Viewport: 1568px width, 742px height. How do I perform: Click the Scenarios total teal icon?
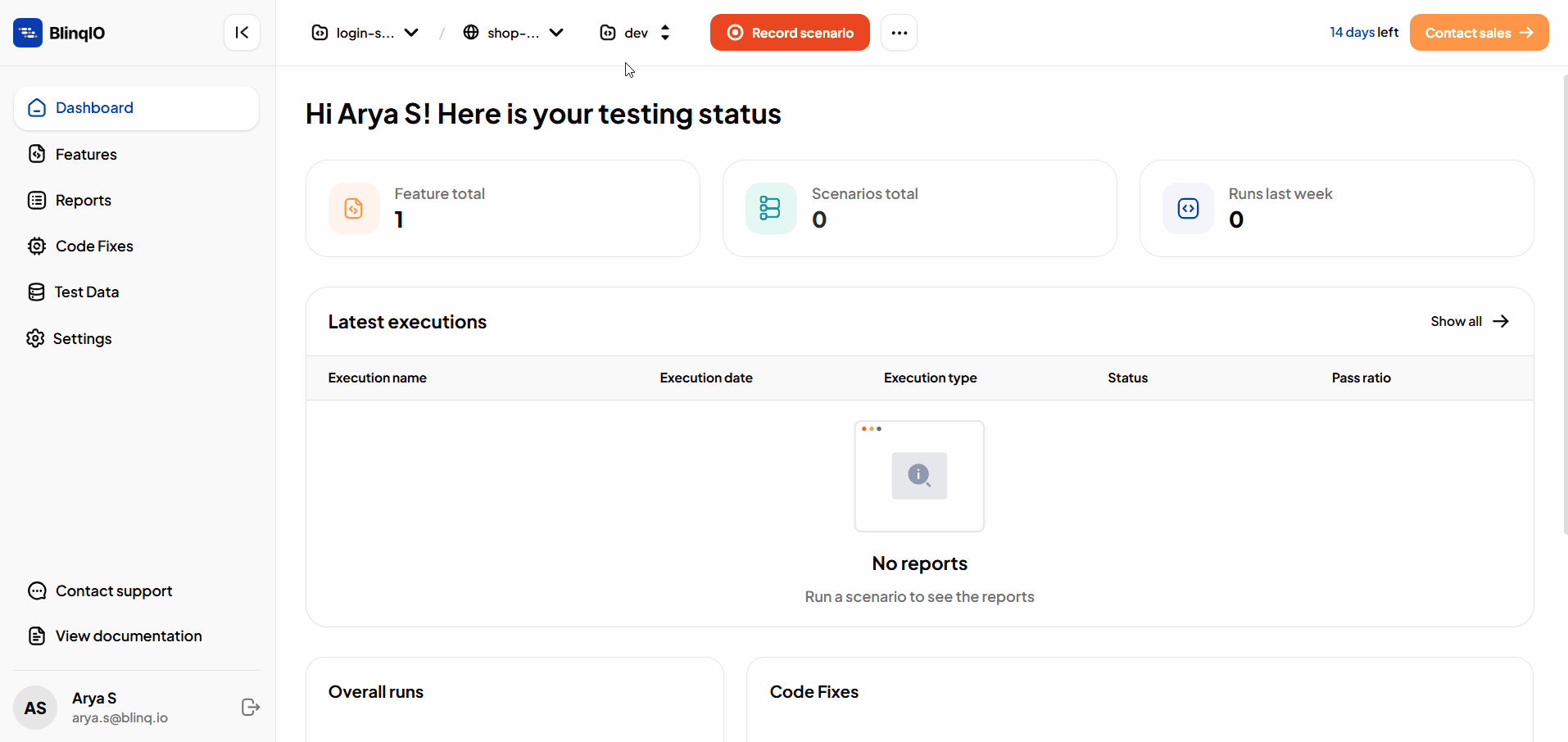[770, 209]
